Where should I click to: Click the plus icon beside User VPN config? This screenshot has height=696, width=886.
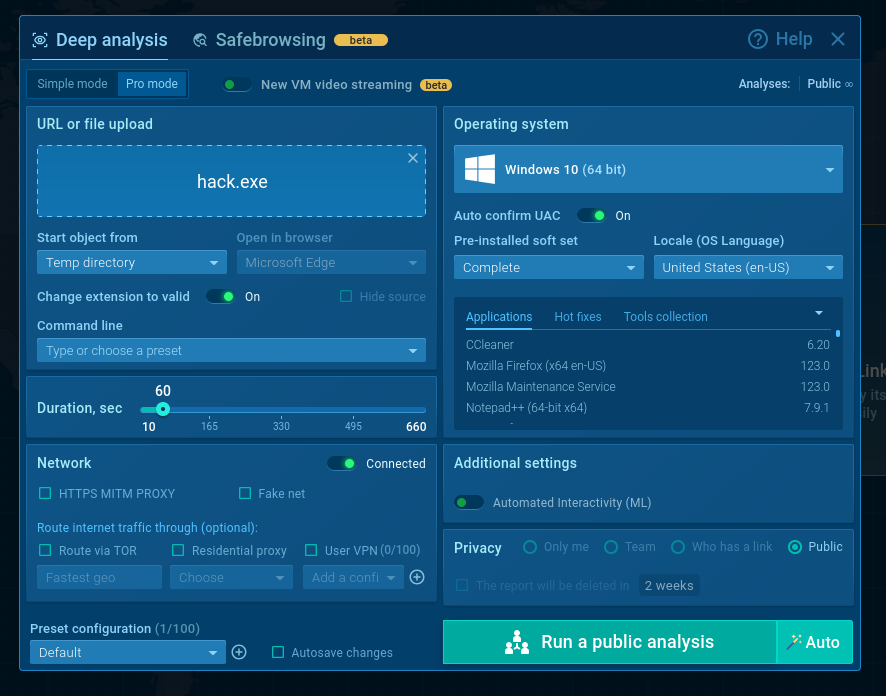click(x=417, y=577)
